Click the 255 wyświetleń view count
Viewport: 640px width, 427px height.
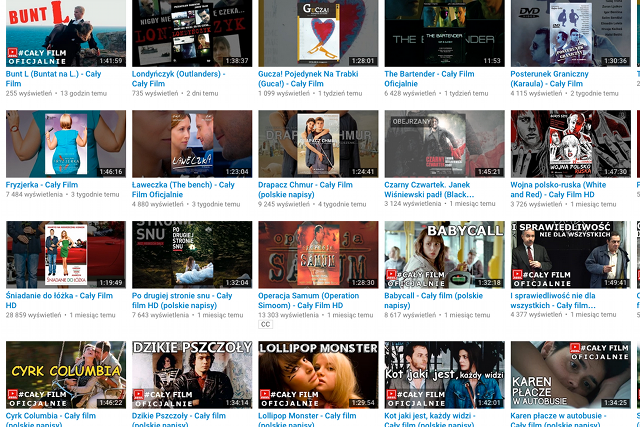[x=29, y=93]
